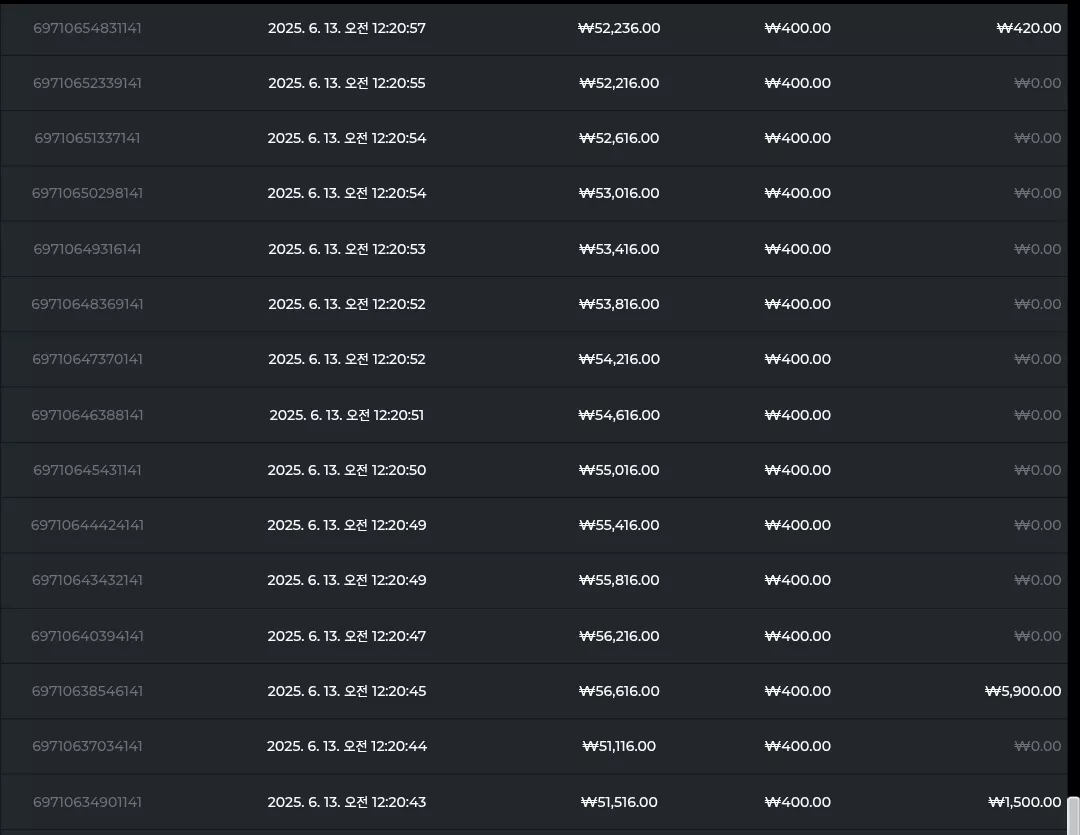Select the row with balance ₩56,616.00
Viewport: 1080px width, 835px height.
534,691
